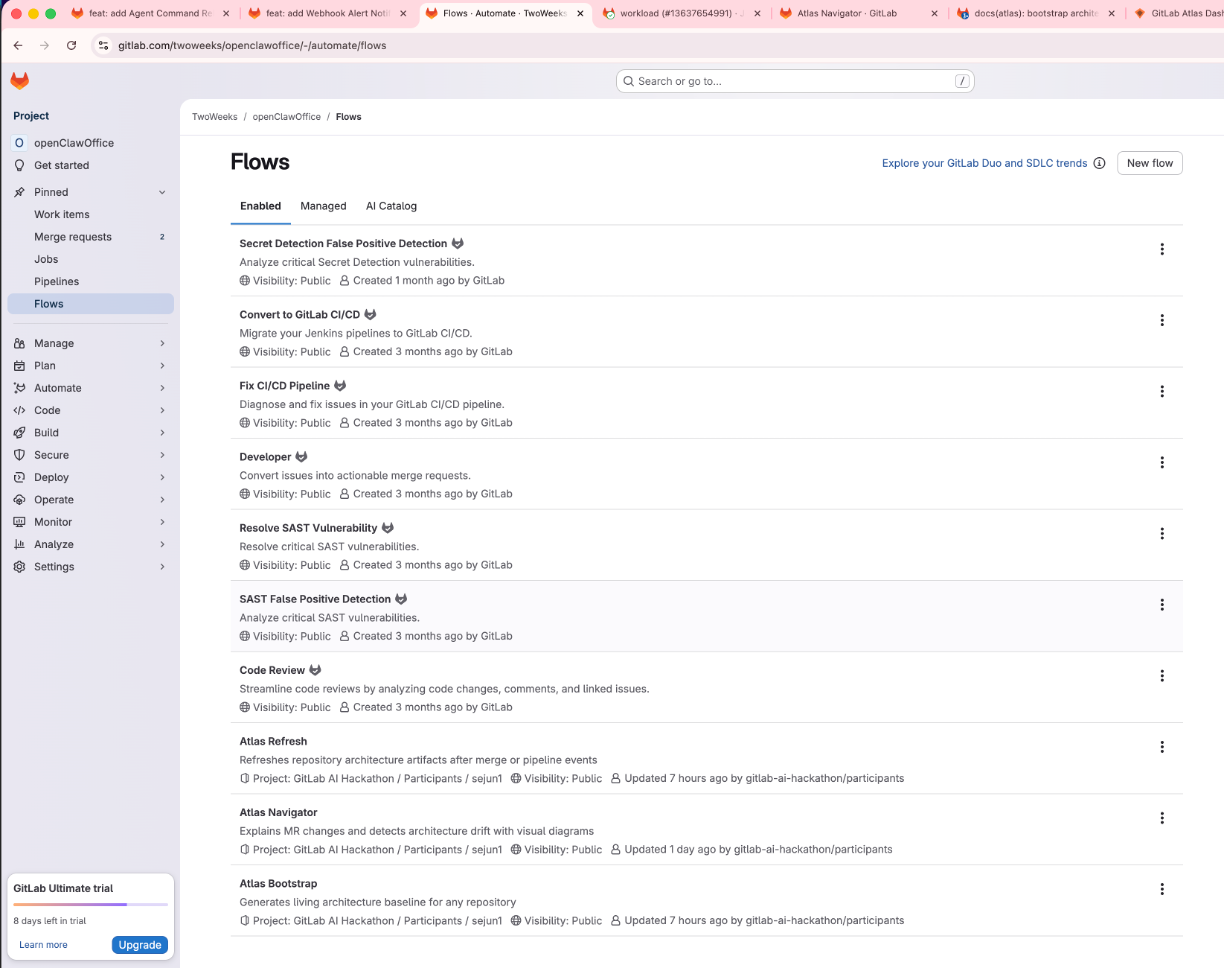Switch to docs(atlas): bootstrap browser tab
The image size is (1224, 968).
(x=1035, y=14)
